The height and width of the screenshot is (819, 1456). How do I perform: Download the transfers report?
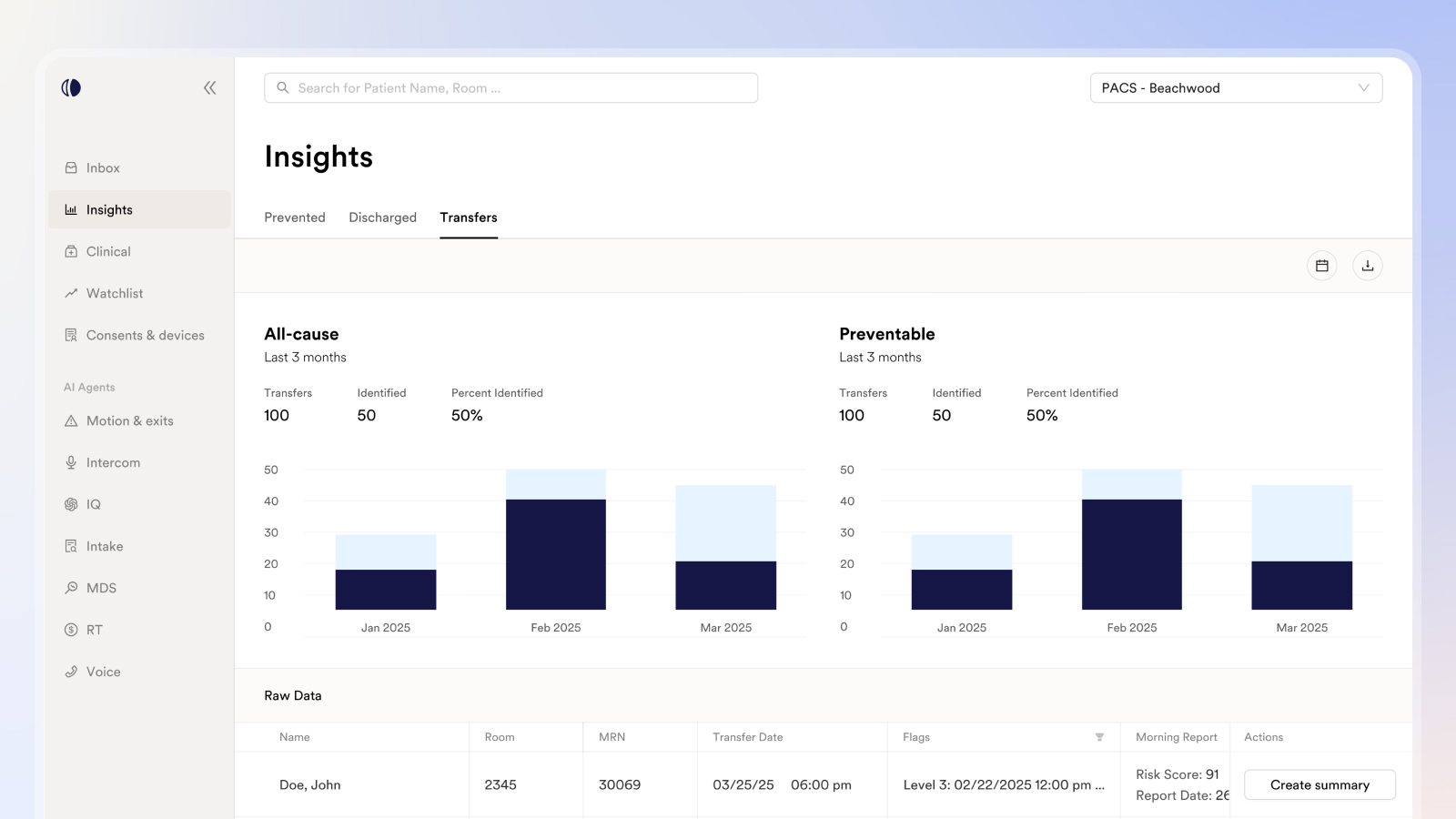pos(1368,266)
